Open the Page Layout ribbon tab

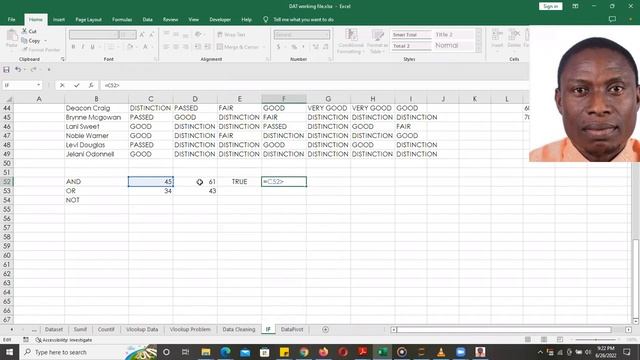click(88, 19)
